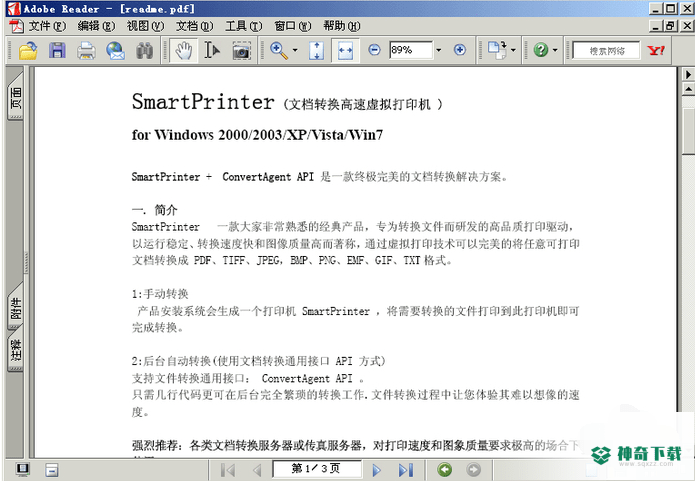Activate the Snapshot camera tool
The image size is (695, 481).
242,51
